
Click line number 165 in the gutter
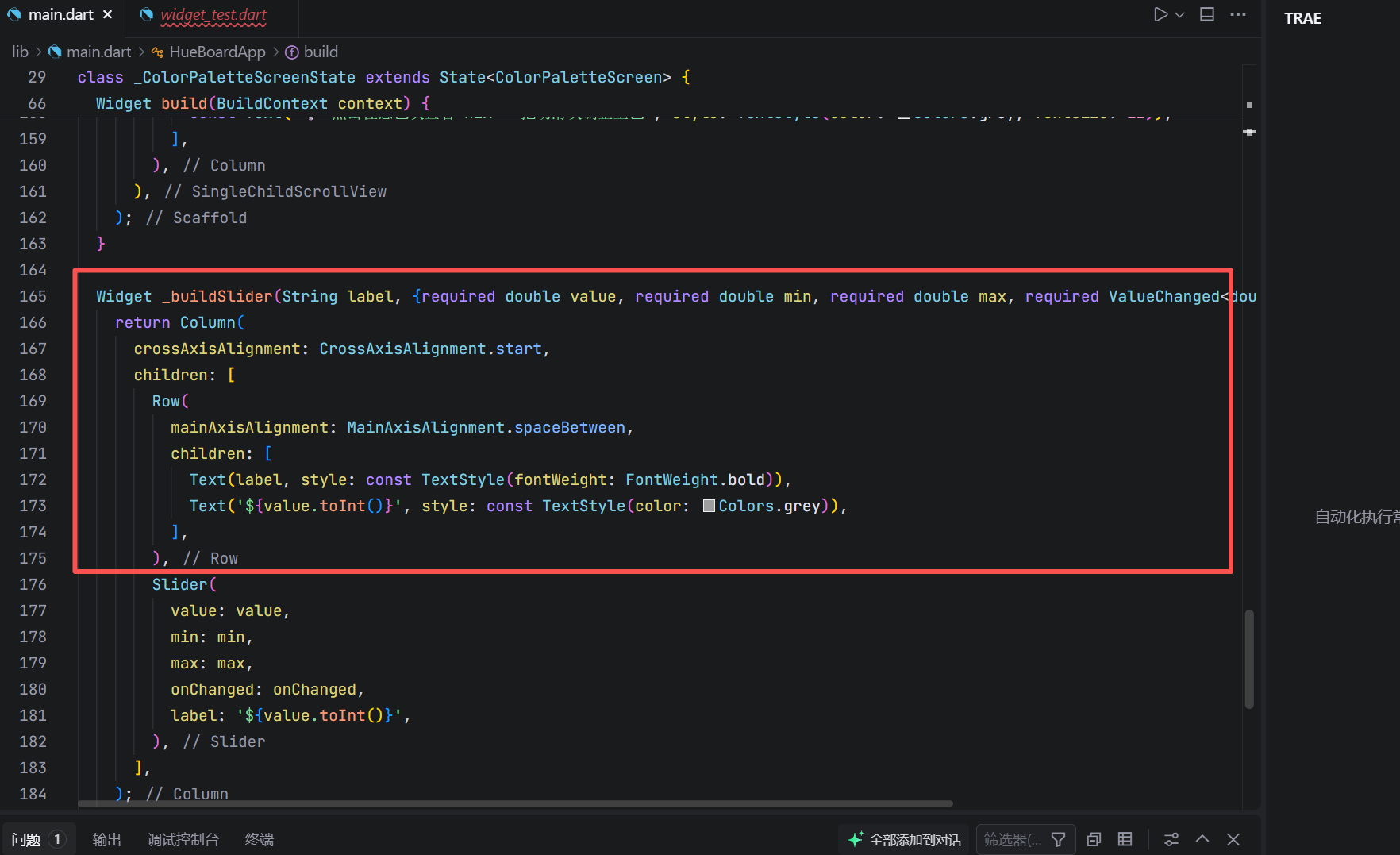tap(33, 296)
